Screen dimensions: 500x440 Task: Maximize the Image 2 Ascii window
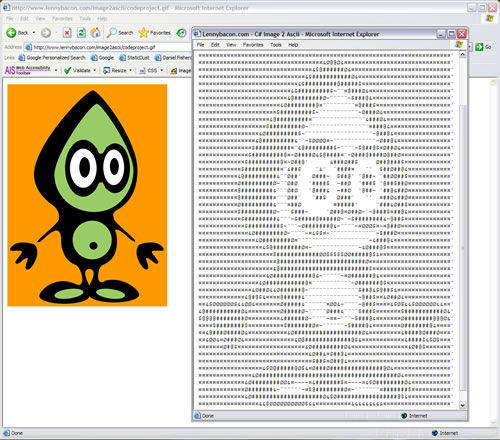[451, 34]
